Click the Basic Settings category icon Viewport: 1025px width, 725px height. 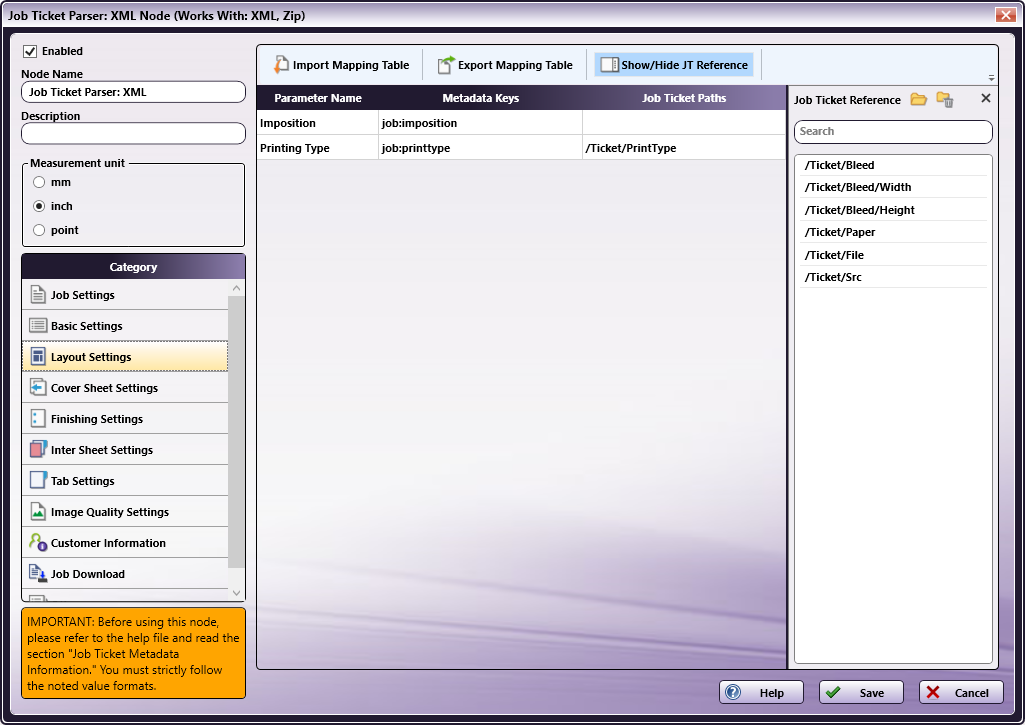point(38,326)
